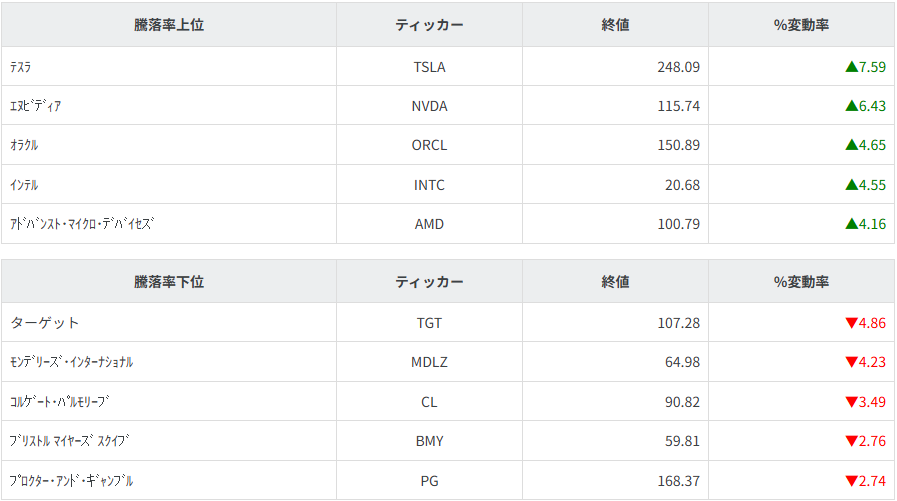Select the MDLZ ticker symbol
This screenshot has width=897, height=501.
point(429,362)
